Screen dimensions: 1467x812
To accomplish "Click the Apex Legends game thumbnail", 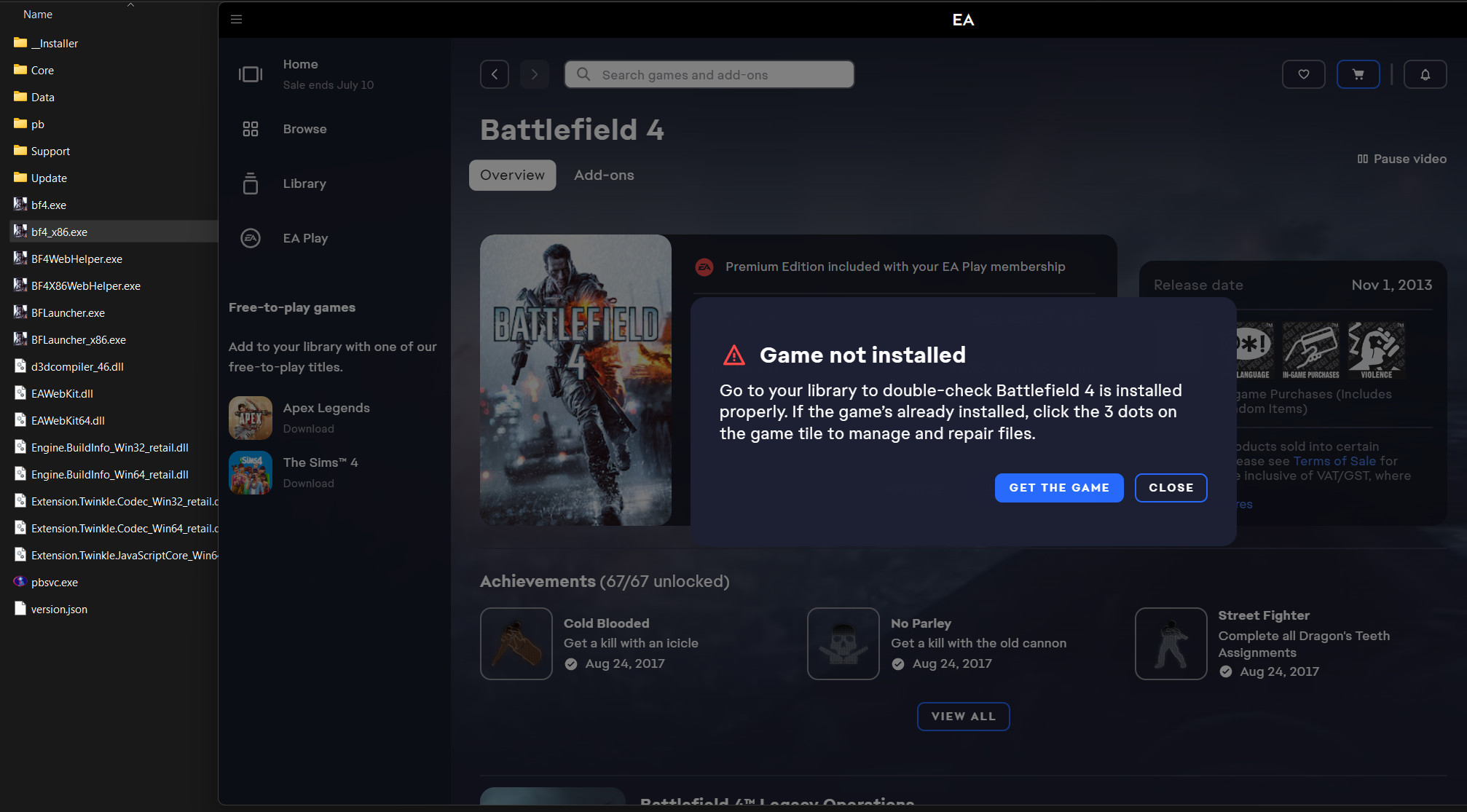I will [251, 418].
